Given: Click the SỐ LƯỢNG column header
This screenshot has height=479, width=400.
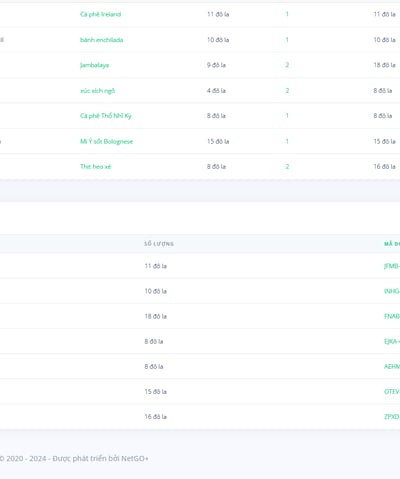Looking at the screenshot, I should point(159,244).
